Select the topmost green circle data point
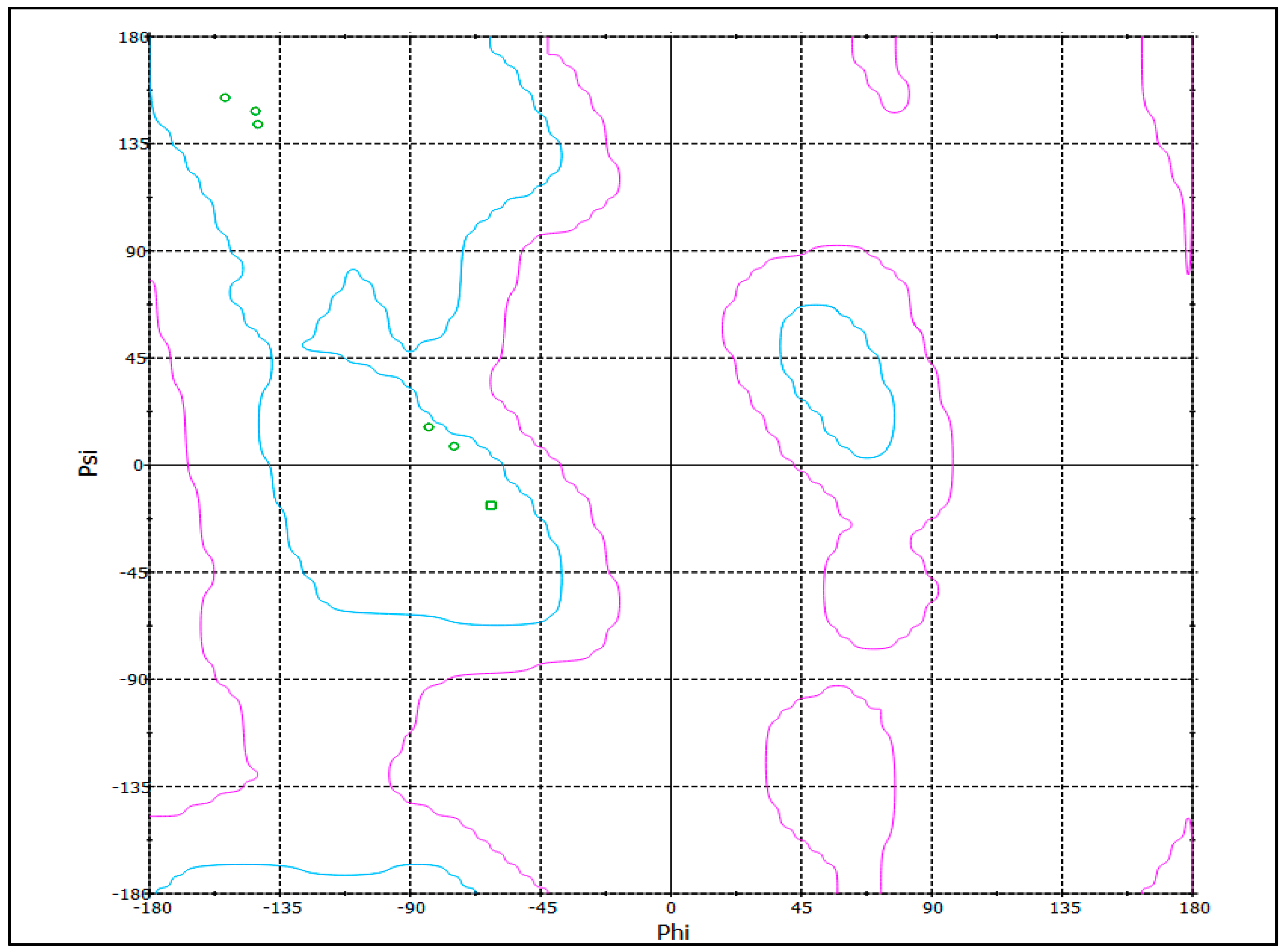The width and height of the screenshot is (1287, 952). click(225, 98)
